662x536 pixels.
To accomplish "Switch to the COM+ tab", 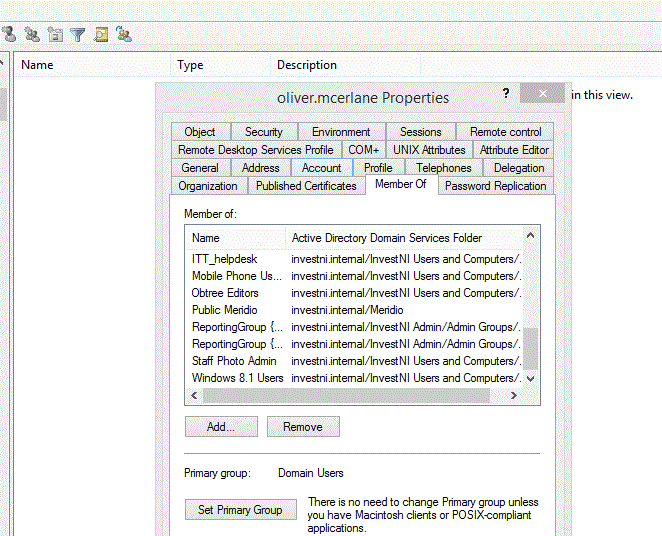I will click(x=364, y=150).
